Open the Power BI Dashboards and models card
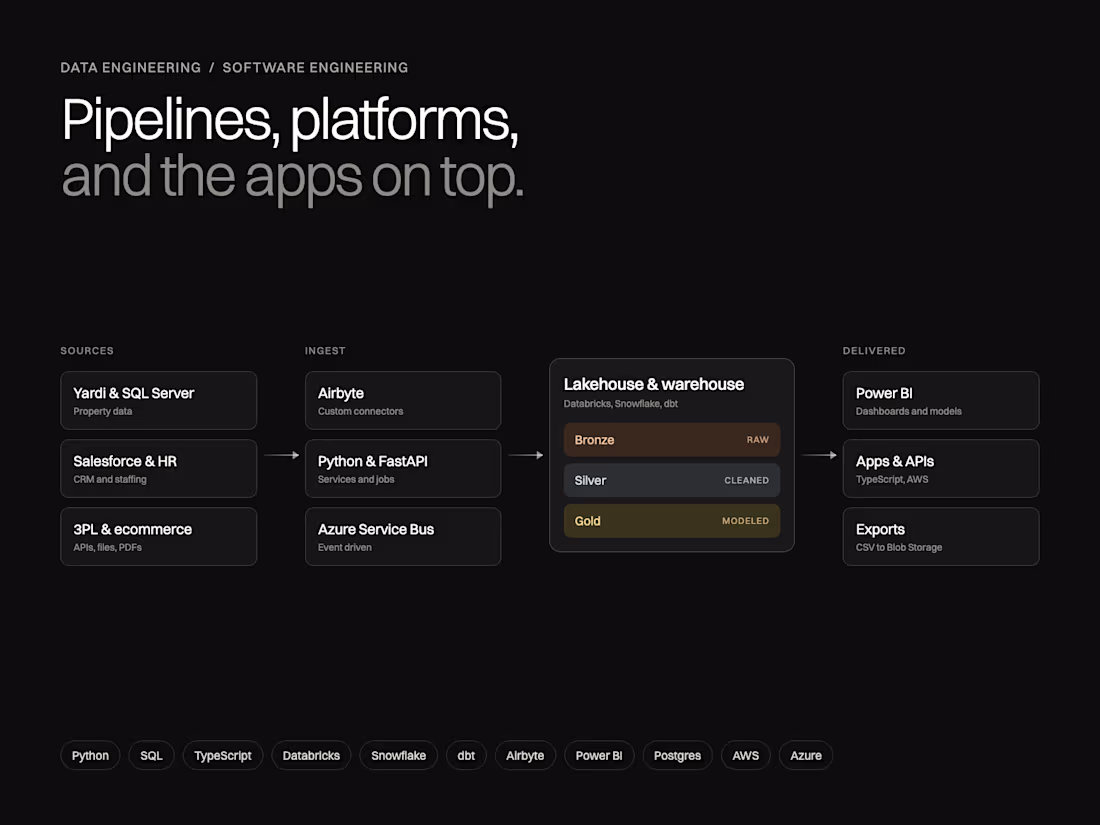Image resolution: width=1100 pixels, height=825 pixels. tap(941, 401)
